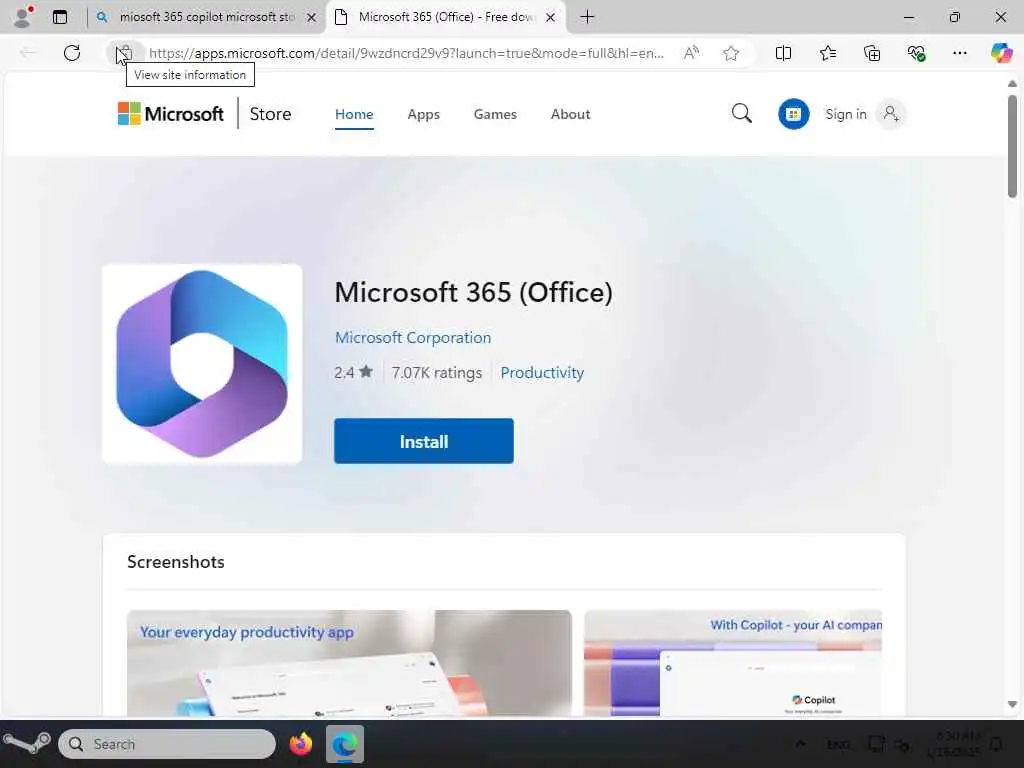Click the Store link
1024x768 pixels.
pyautogui.click(x=270, y=114)
